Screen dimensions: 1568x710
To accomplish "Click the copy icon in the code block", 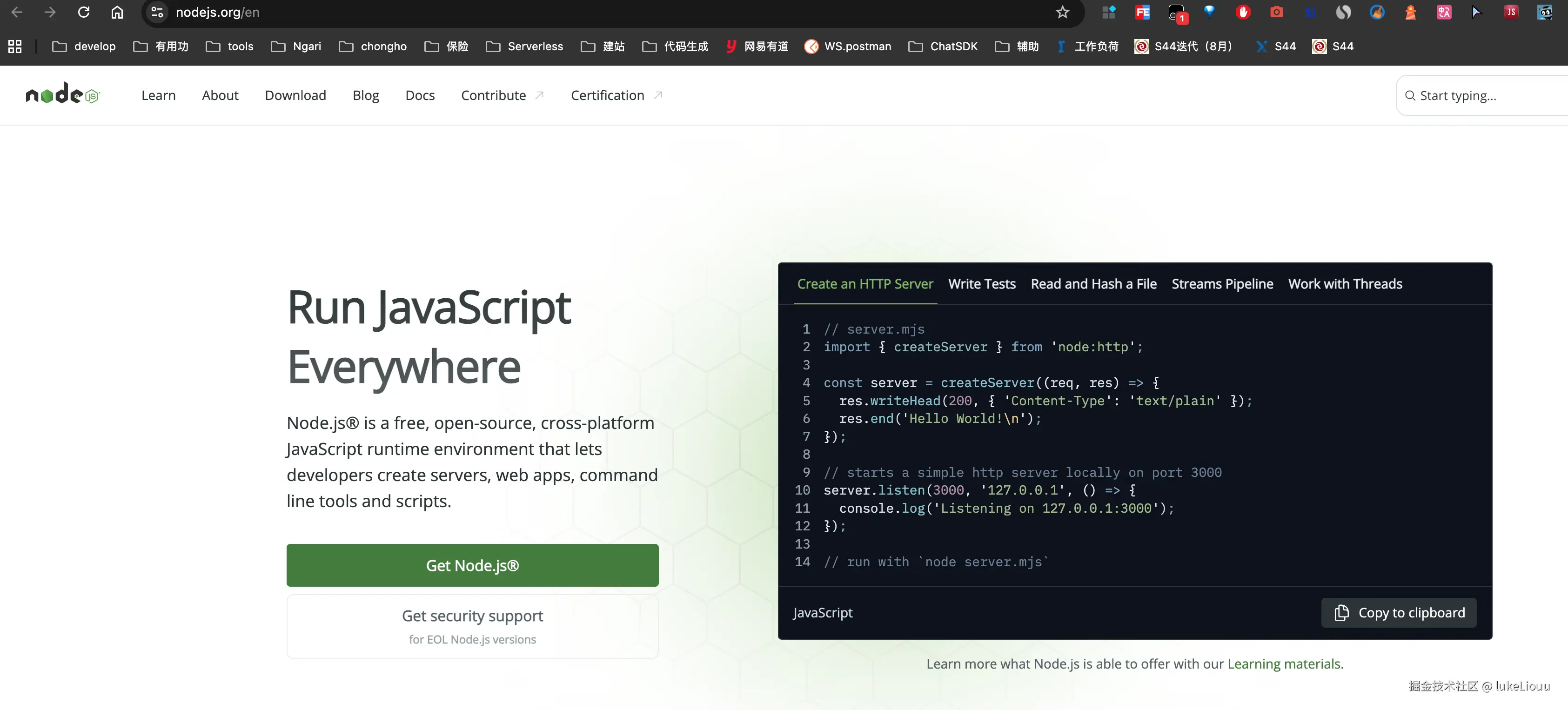I will 1341,613.
